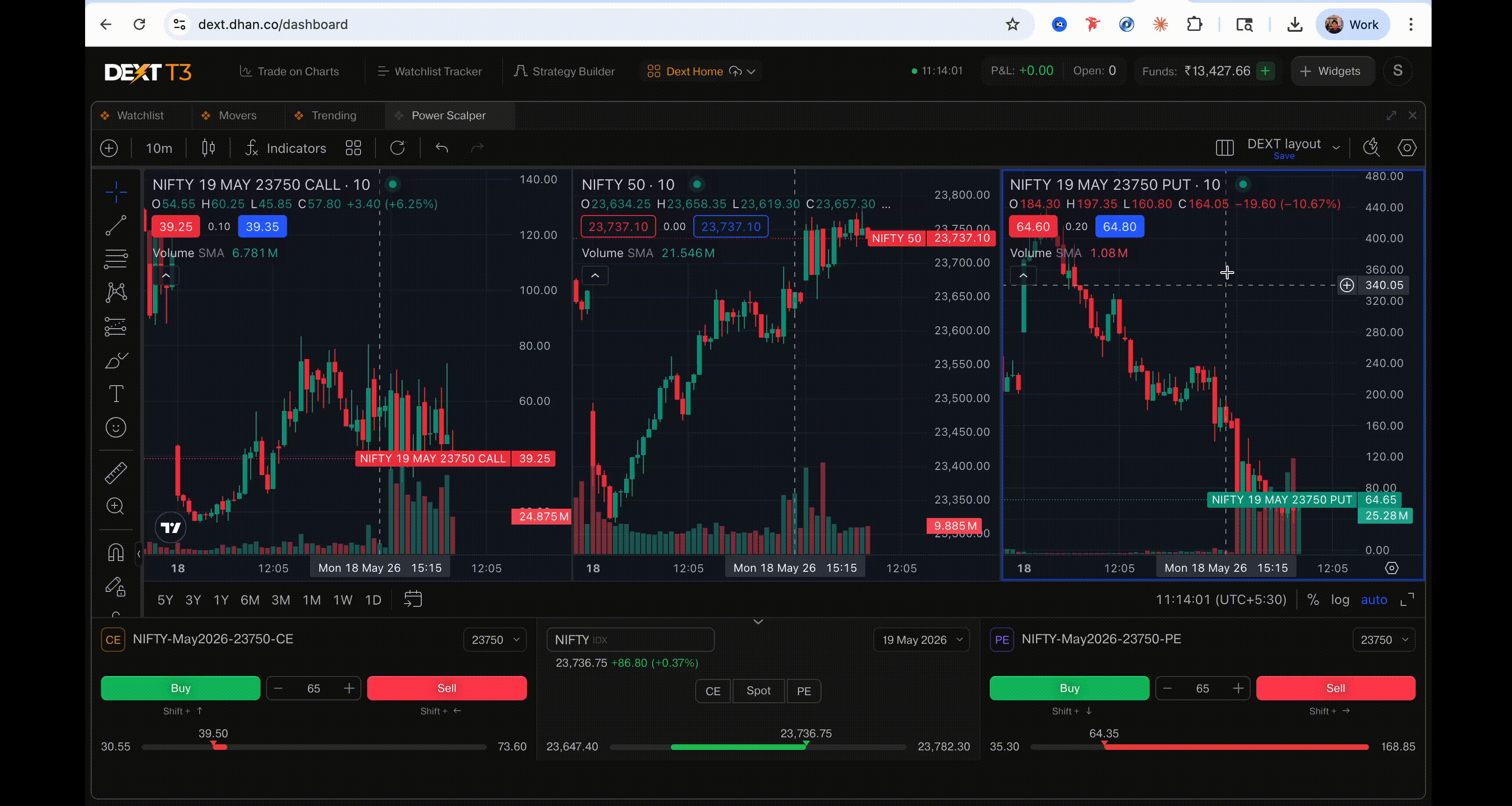Toggle the auto scale option
The height and width of the screenshot is (806, 1512).
[x=1374, y=599]
